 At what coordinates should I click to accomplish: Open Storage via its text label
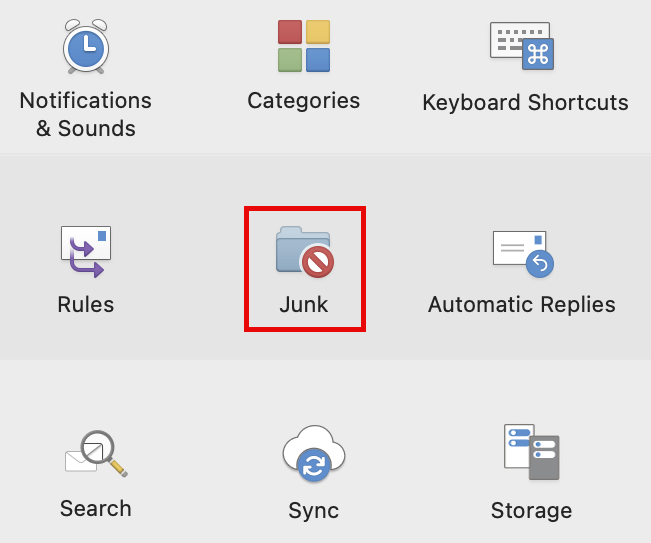point(531,510)
